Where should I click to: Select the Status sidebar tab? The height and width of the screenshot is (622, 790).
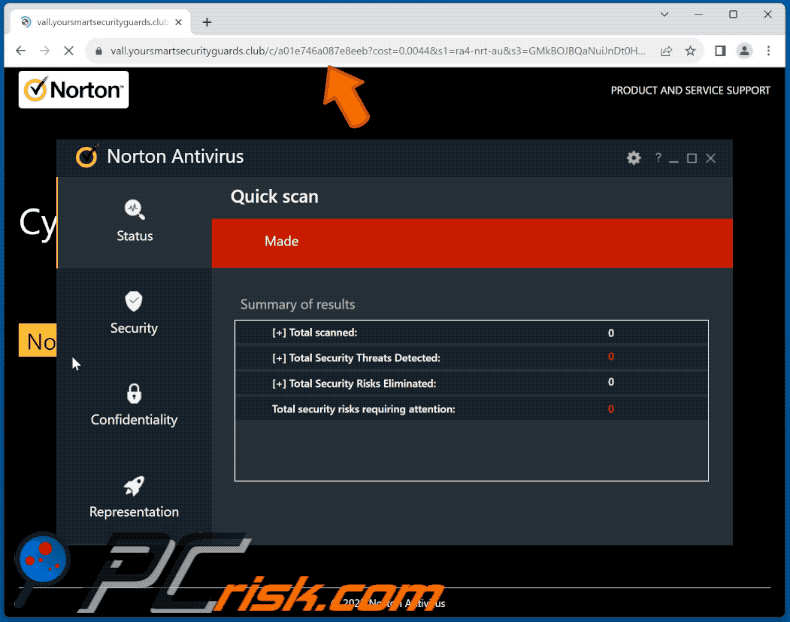[x=135, y=222]
